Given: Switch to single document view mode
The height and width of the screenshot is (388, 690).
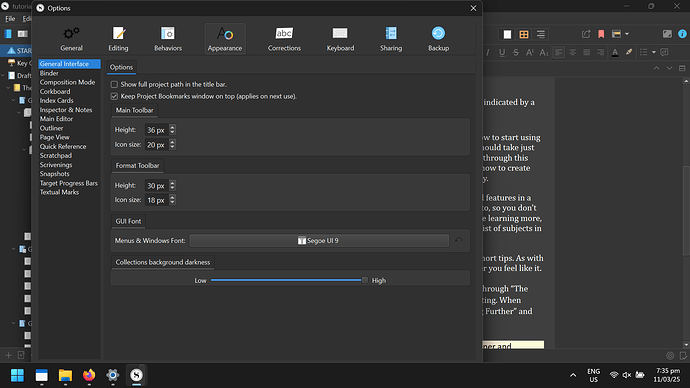Looking at the screenshot, I should coord(507,34).
